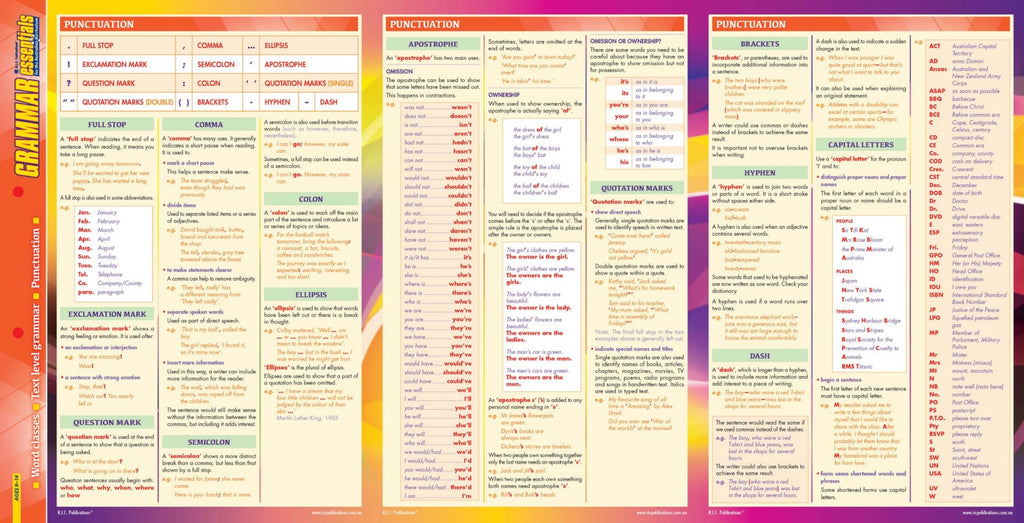1024x523 pixels.
Task: Click the green COMMA section heading
Action: 209,124
